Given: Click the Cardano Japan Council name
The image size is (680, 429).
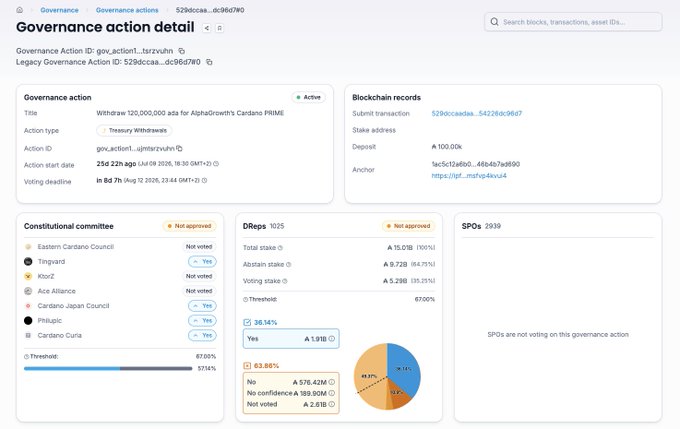Looking at the screenshot, I should click(x=73, y=306).
